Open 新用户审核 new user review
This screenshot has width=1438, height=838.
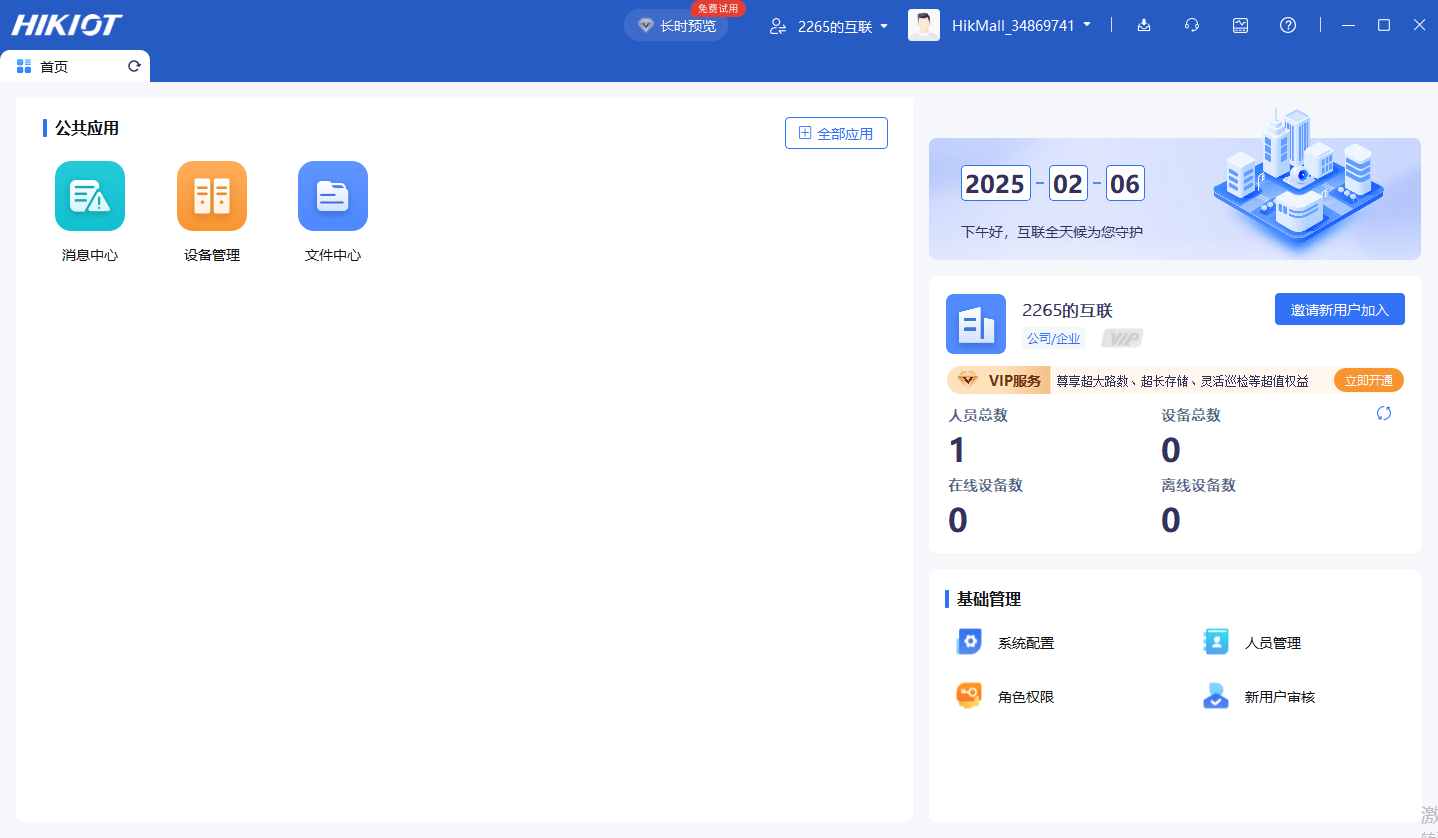click(x=1216, y=696)
